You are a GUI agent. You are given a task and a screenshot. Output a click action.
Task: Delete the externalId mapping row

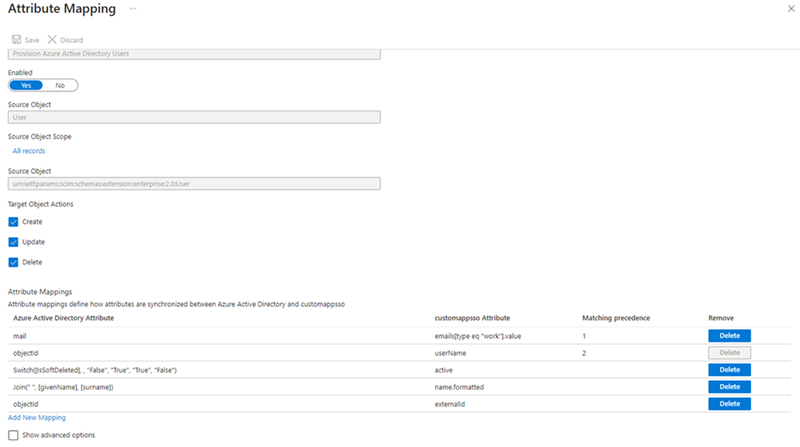[729, 404]
